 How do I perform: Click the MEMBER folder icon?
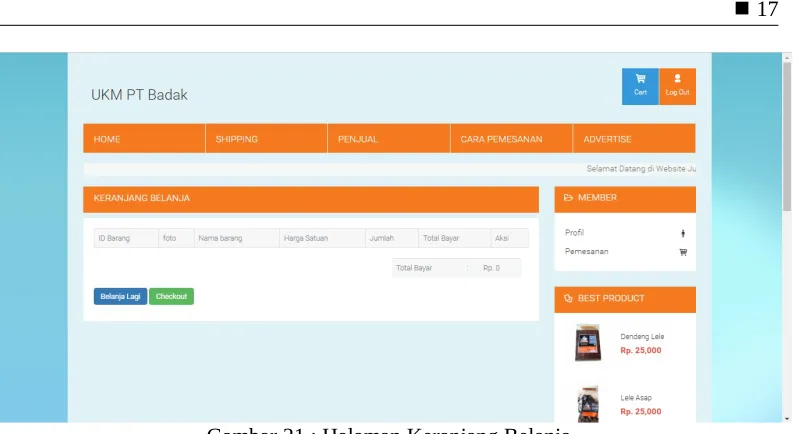click(568, 197)
